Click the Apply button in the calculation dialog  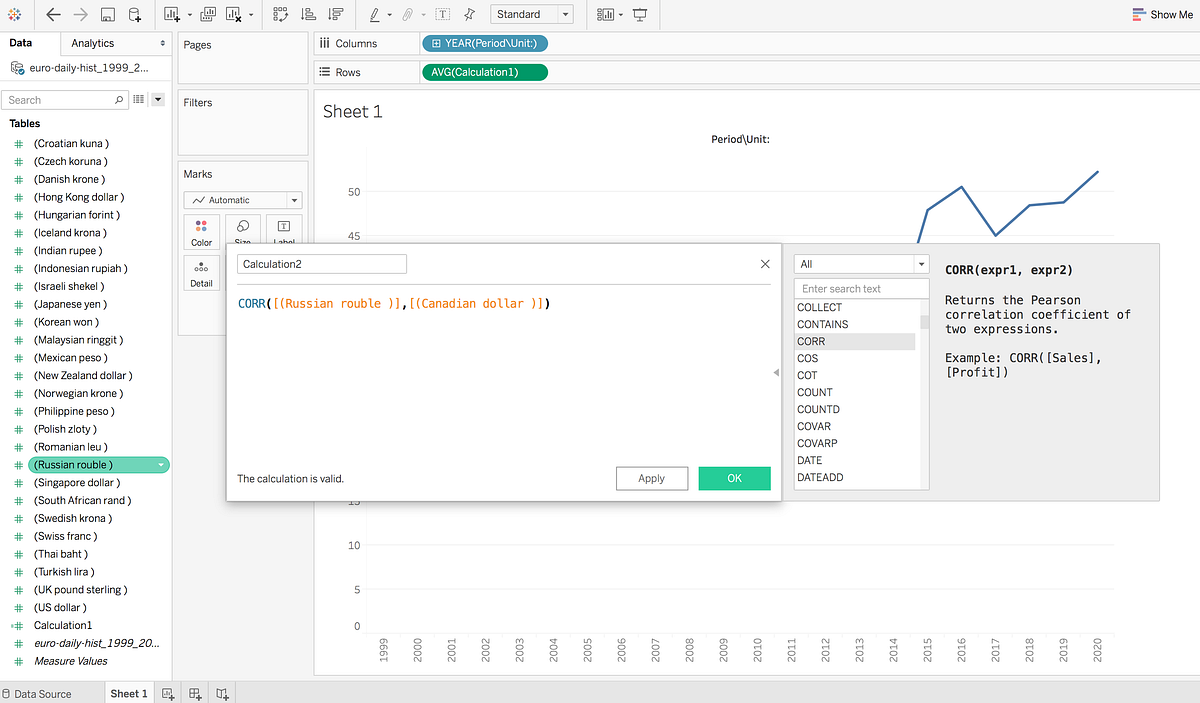pyautogui.click(x=652, y=478)
